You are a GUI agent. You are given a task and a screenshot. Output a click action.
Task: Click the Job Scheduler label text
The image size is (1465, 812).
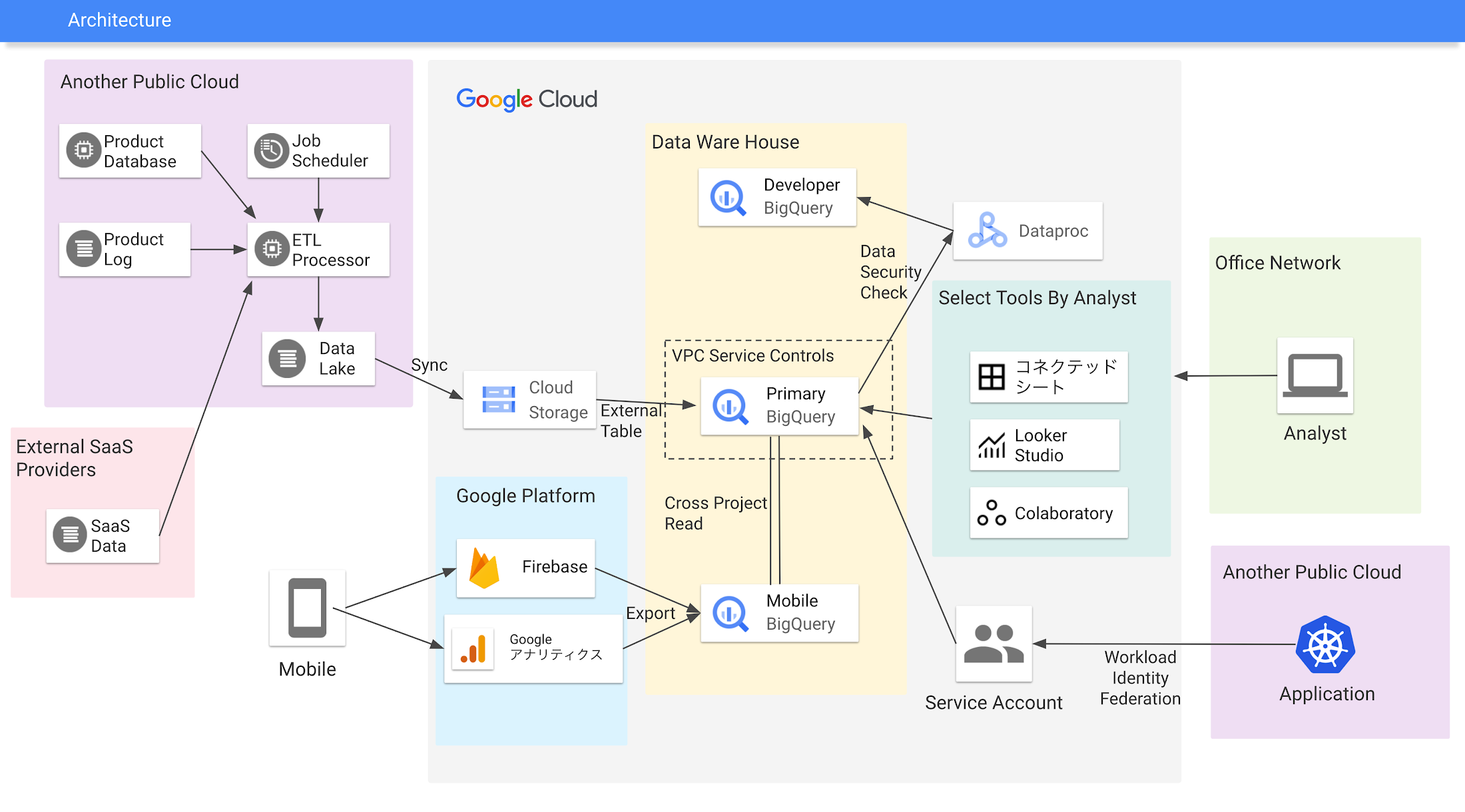330,150
